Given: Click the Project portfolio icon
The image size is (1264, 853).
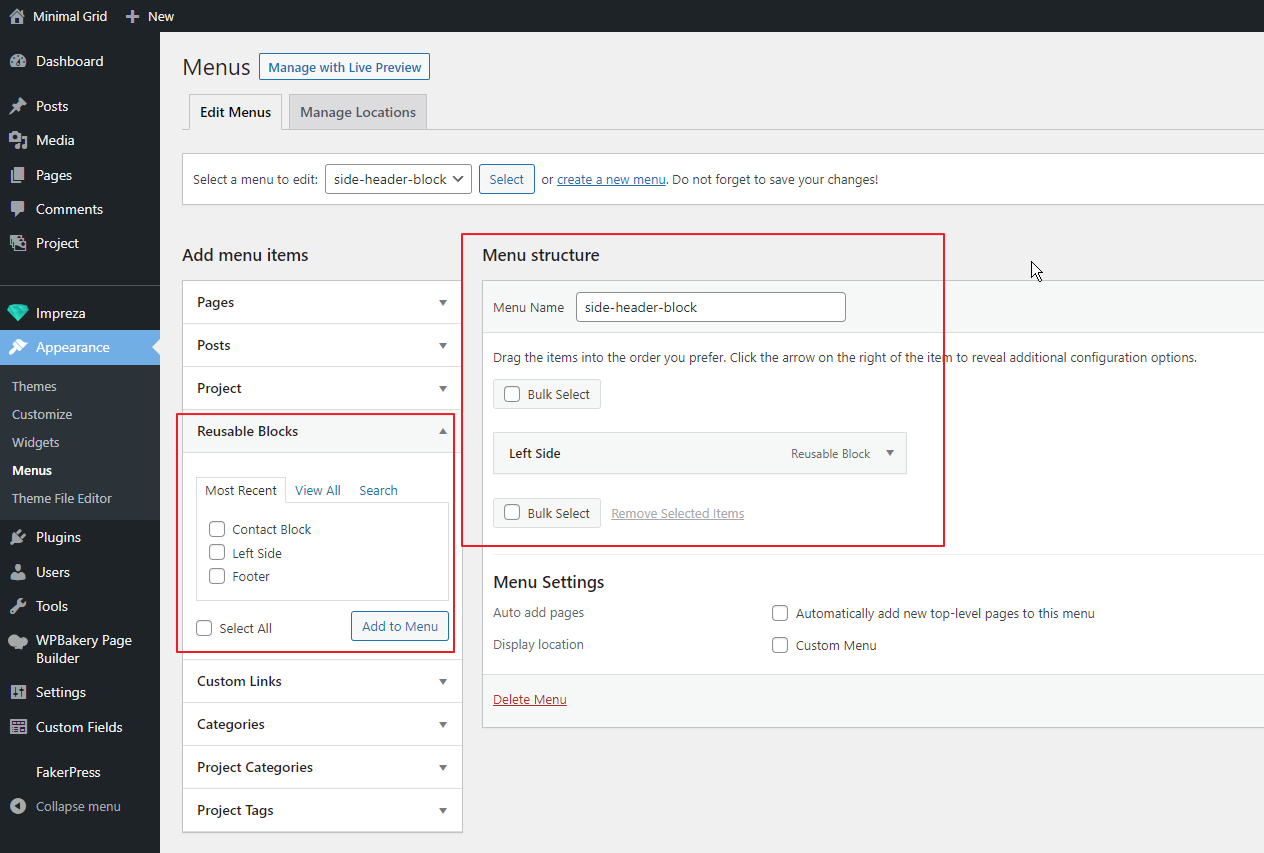Looking at the screenshot, I should (18, 243).
